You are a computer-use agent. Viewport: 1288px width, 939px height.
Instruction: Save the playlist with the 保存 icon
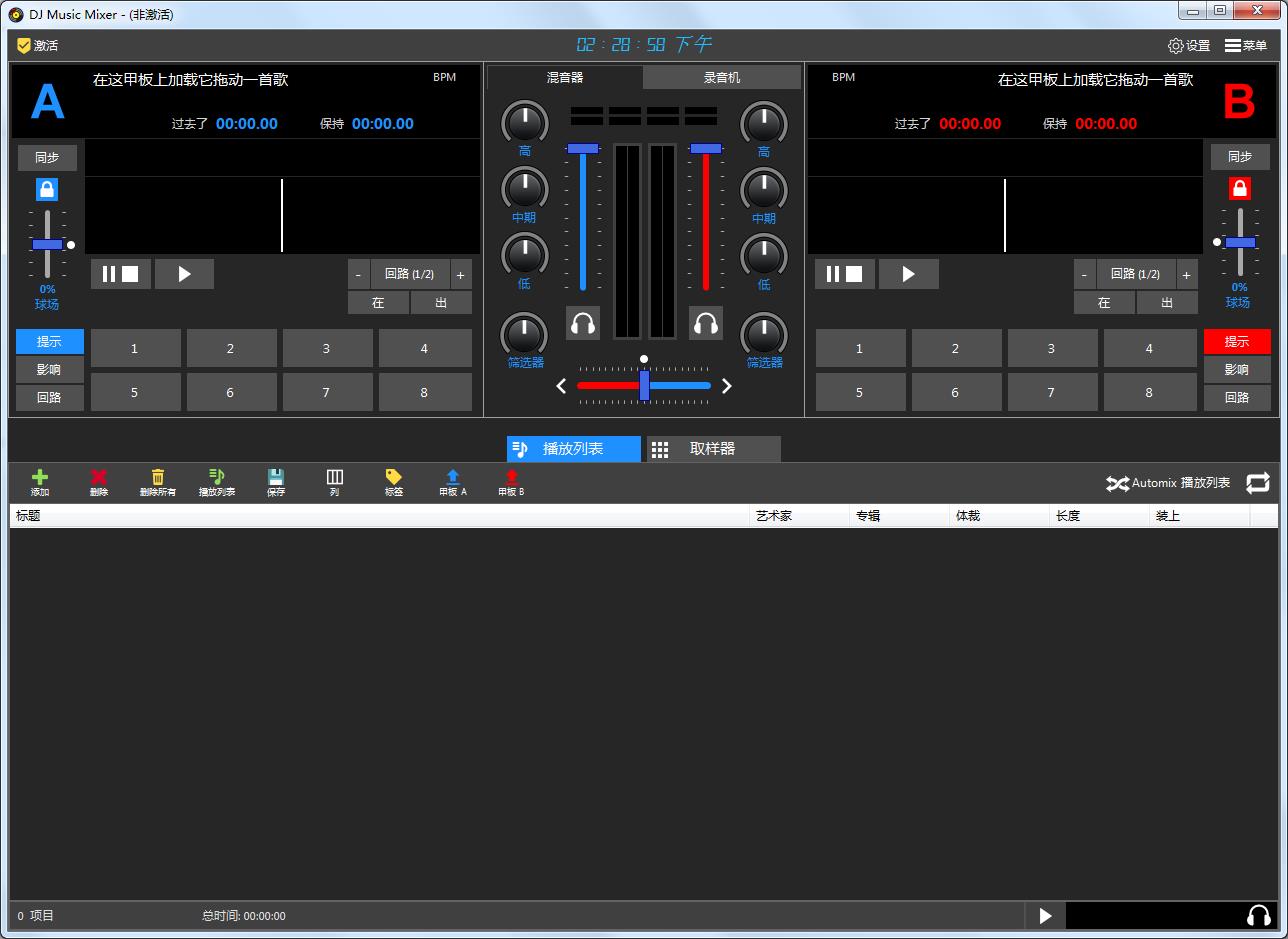click(276, 483)
